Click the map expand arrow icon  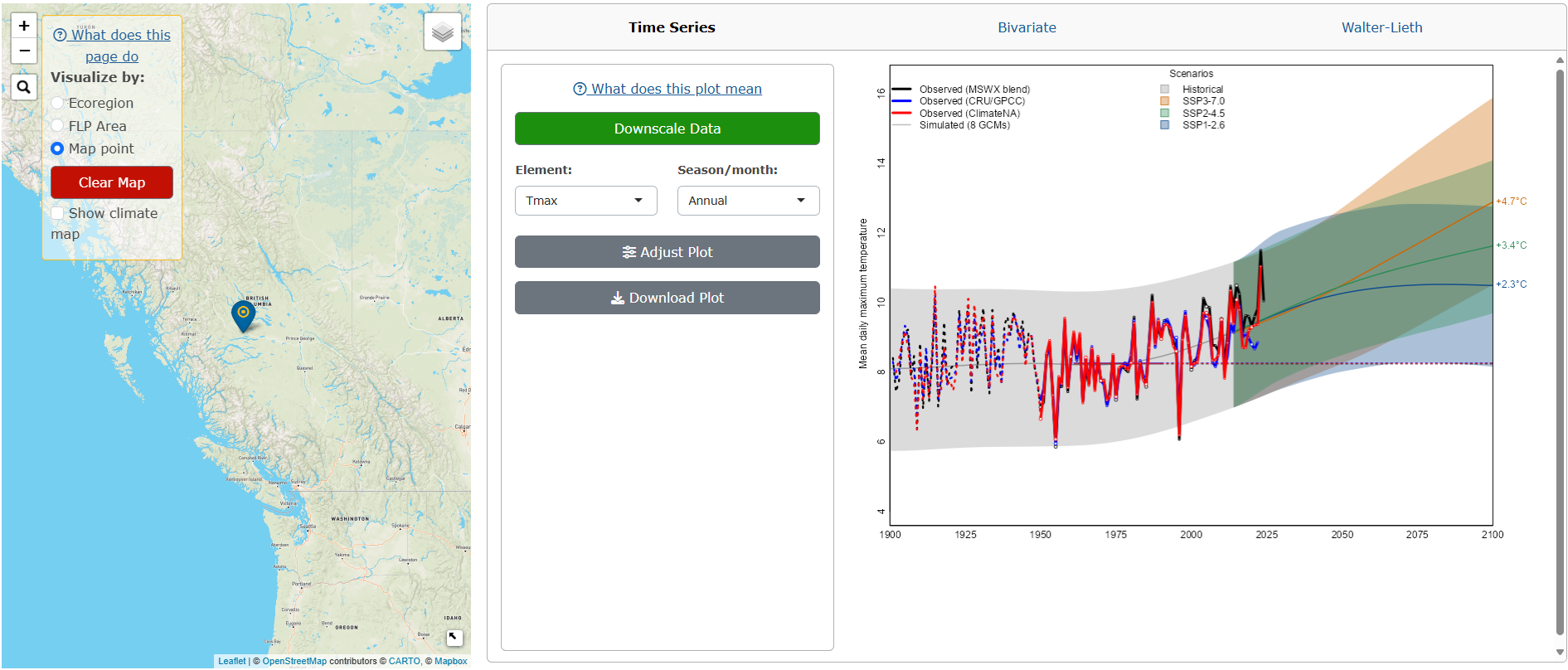coord(454,637)
